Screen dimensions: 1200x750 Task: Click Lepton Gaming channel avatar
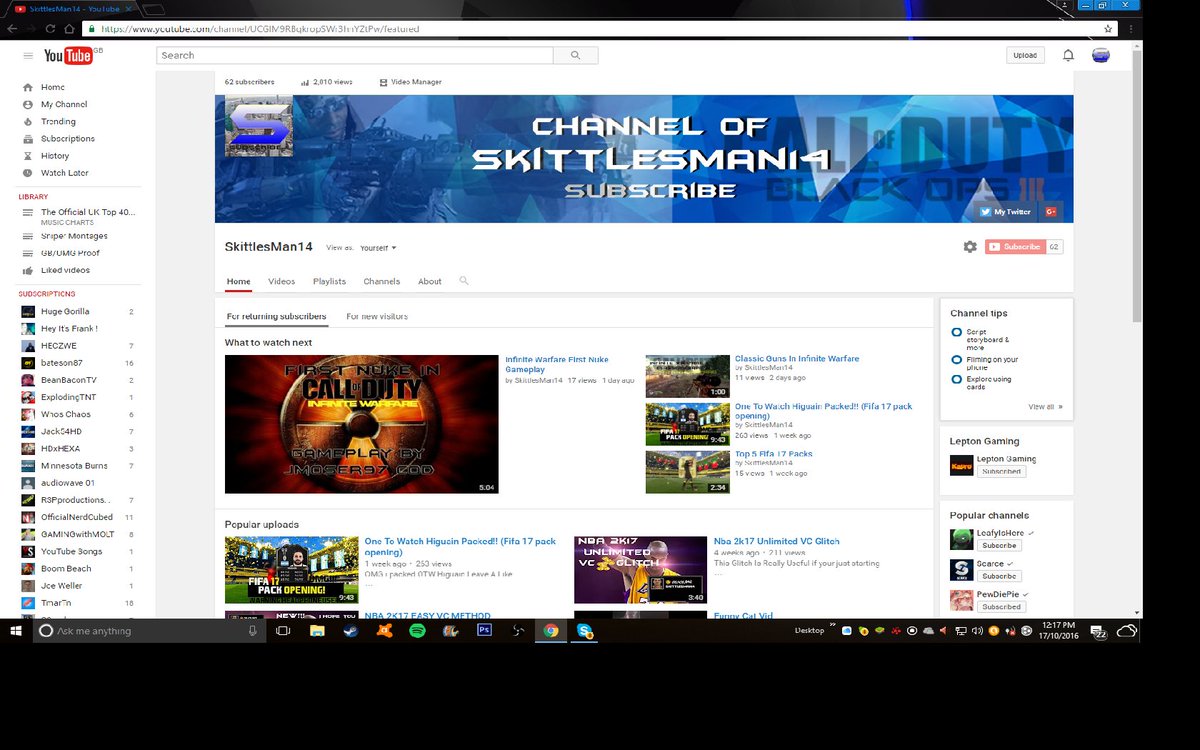(960, 465)
